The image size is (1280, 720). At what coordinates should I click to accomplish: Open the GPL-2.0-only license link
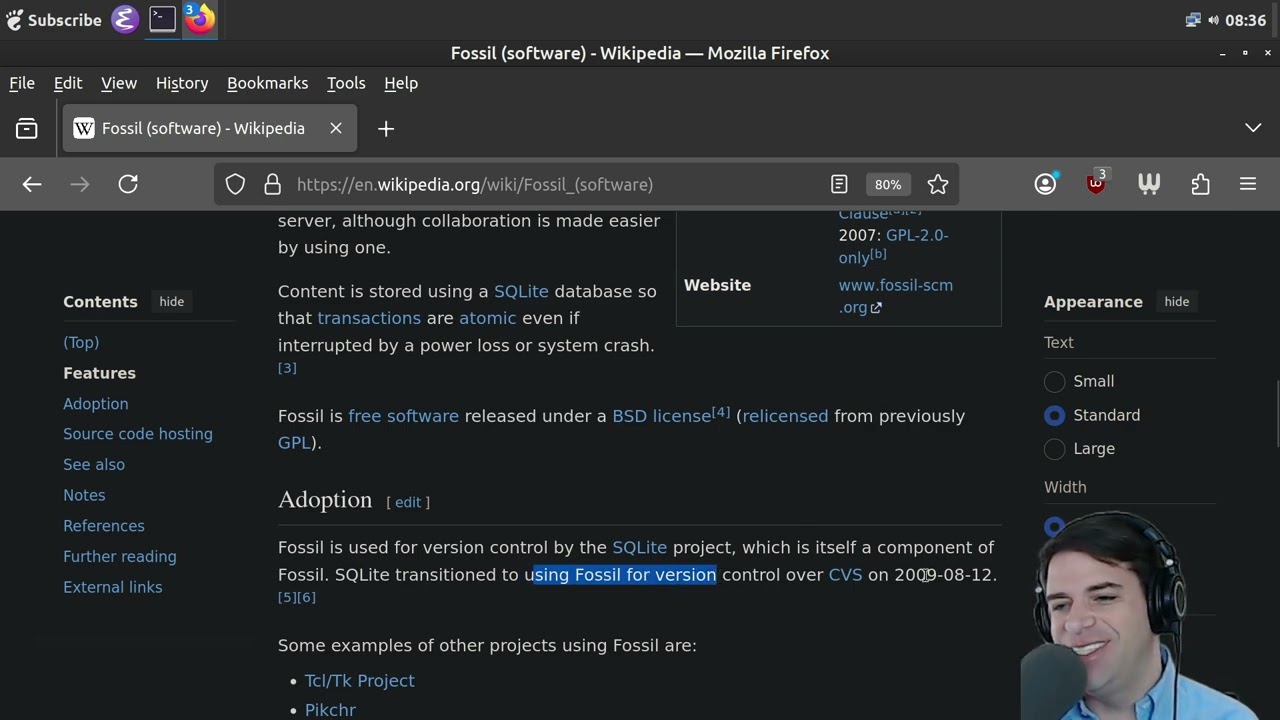click(893, 246)
